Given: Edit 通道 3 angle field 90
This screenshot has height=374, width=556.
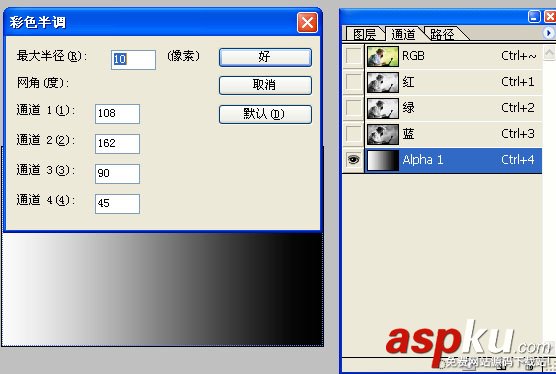Looking at the screenshot, I should (117, 174).
